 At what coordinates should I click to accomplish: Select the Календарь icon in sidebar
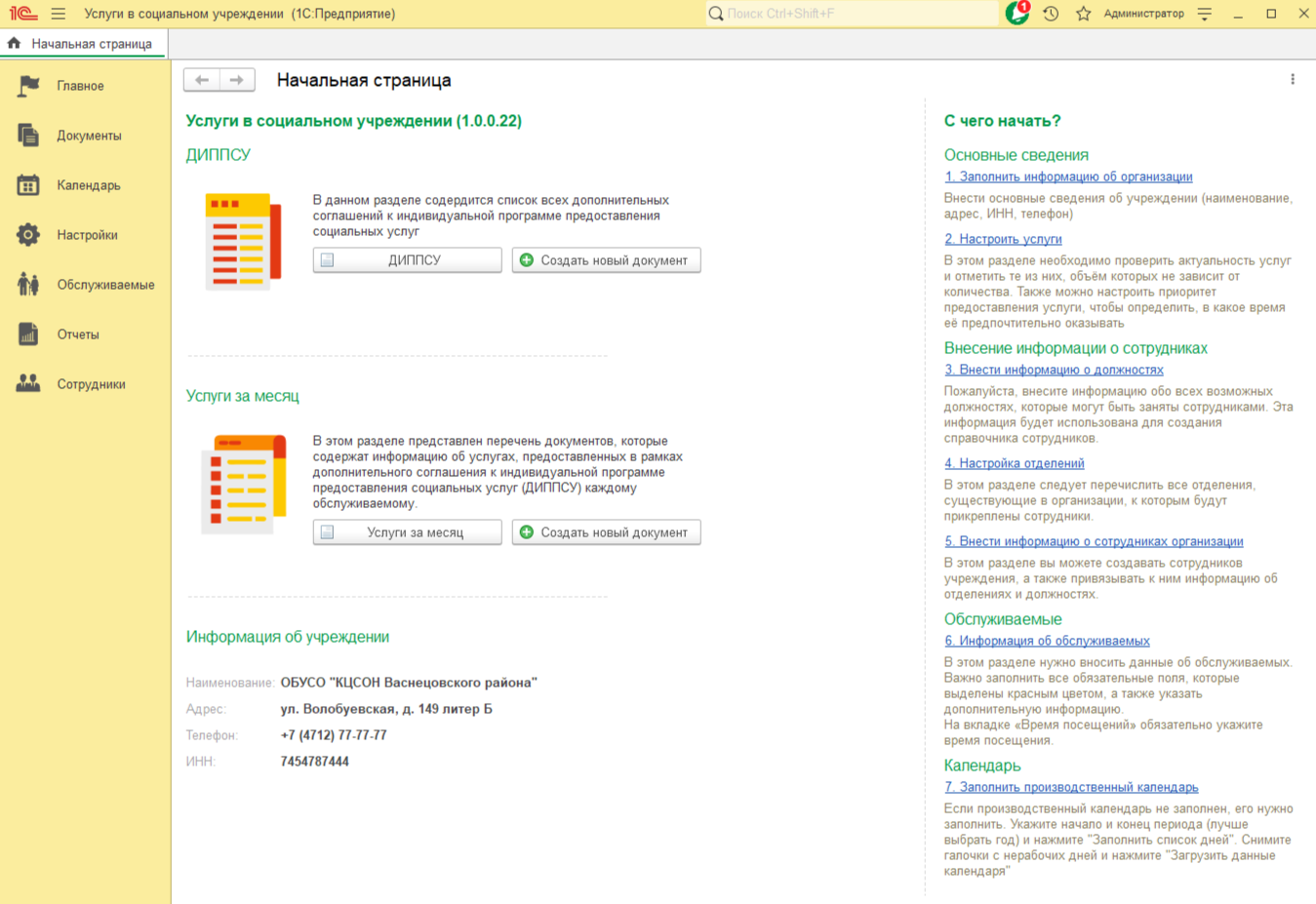pyautogui.click(x=28, y=185)
